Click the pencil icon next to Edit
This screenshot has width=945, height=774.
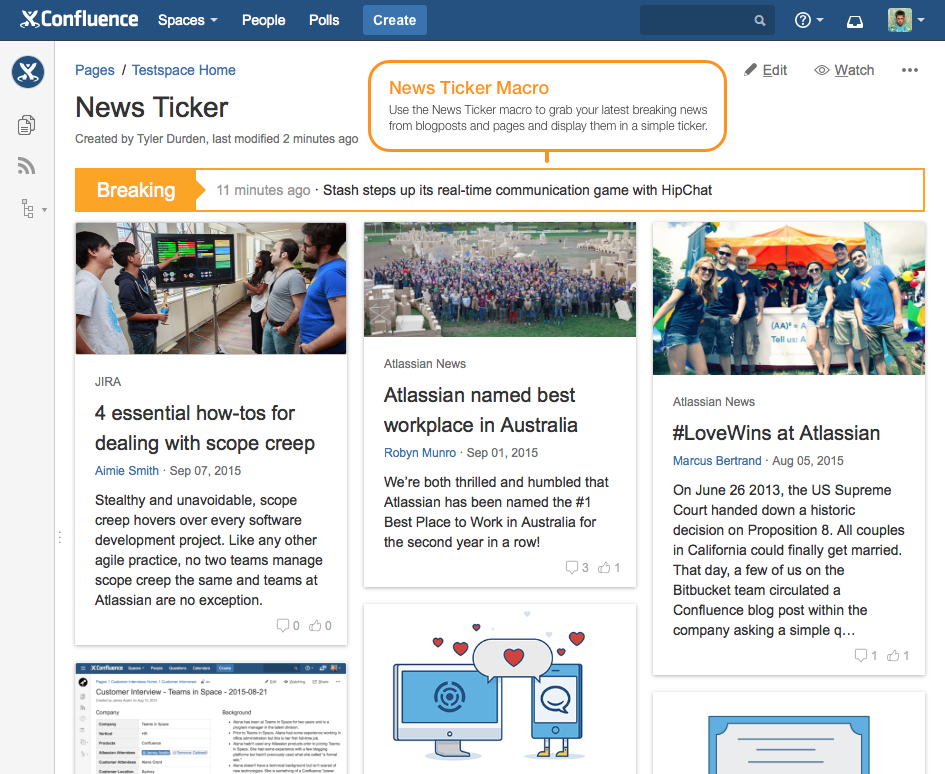(x=750, y=70)
